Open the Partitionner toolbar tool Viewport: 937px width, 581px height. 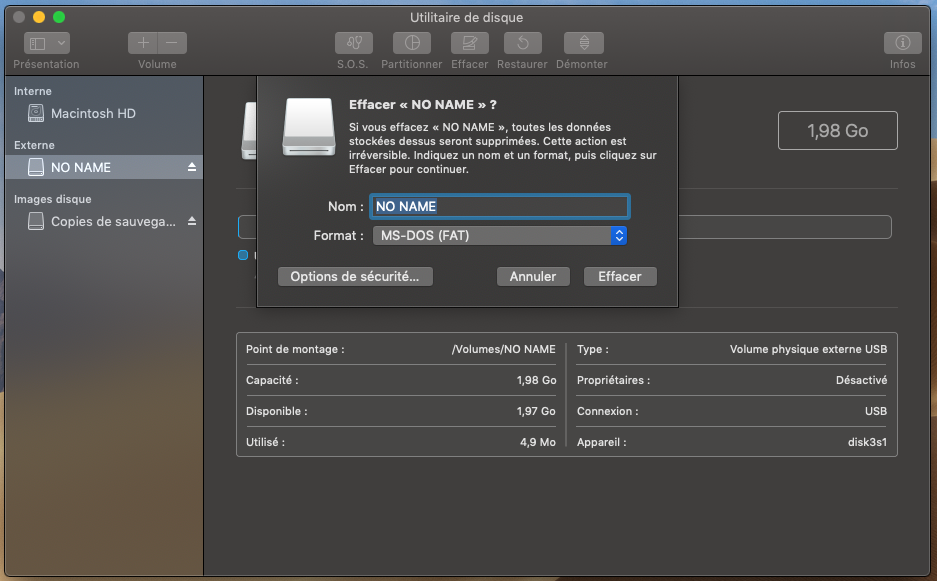[412, 43]
